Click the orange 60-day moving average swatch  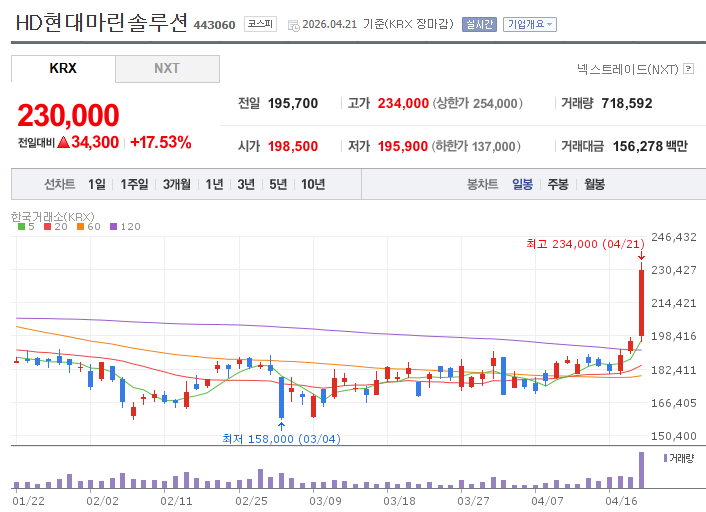tap(81, 227)
